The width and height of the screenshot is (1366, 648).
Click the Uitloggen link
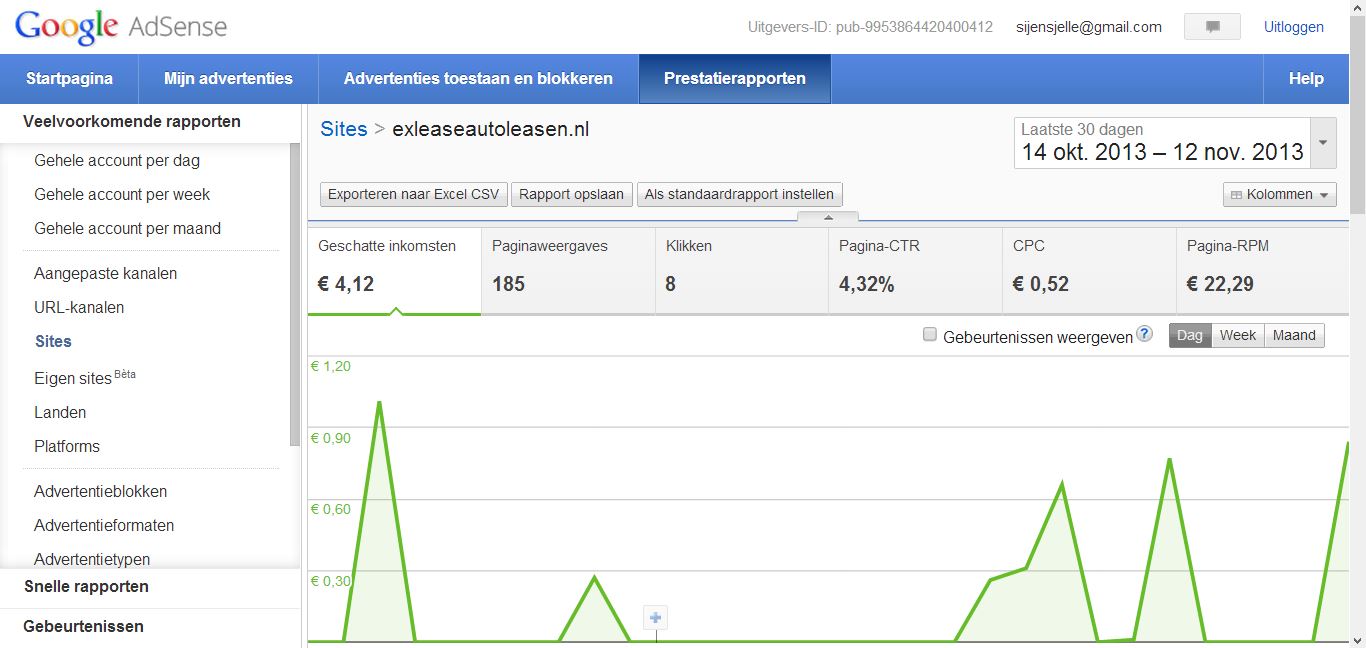[1294, 27]
